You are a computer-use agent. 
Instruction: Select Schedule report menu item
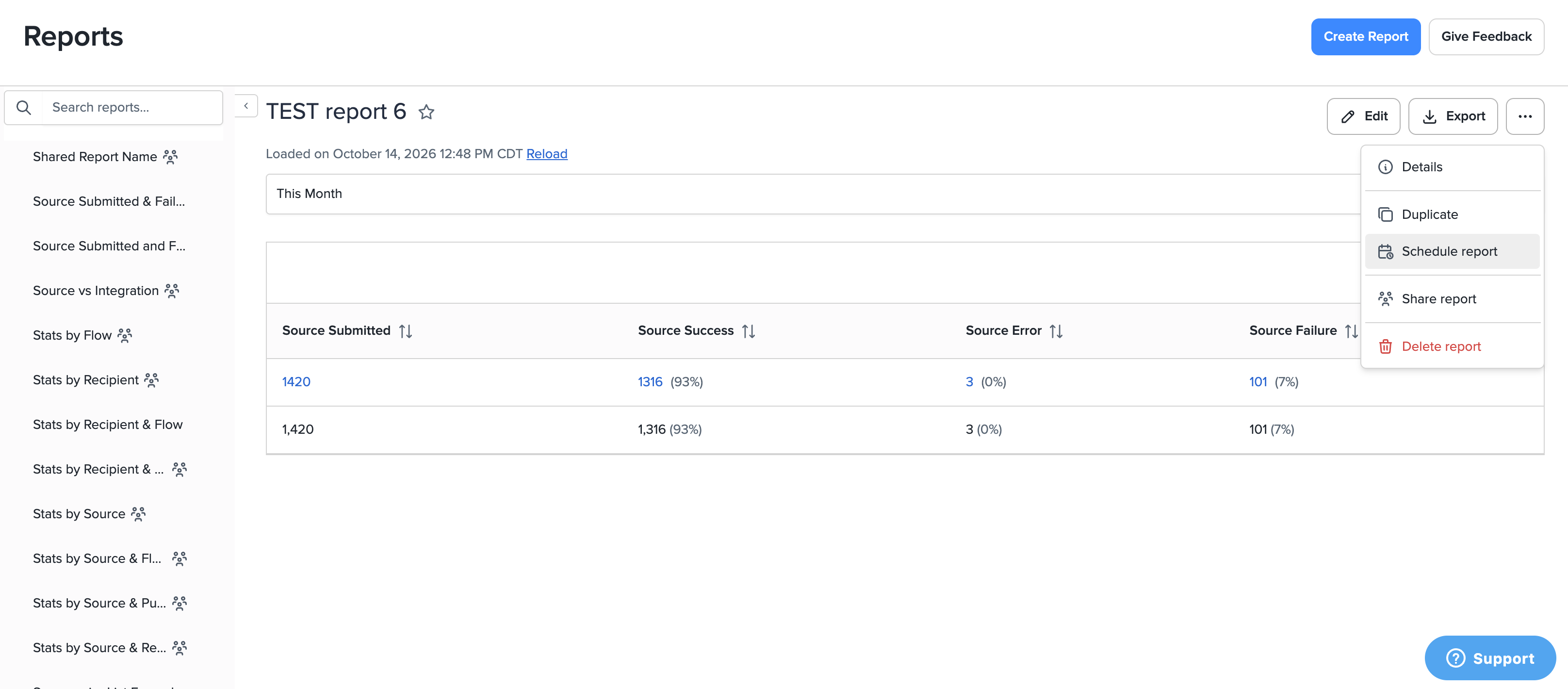tap(1453, 251)
